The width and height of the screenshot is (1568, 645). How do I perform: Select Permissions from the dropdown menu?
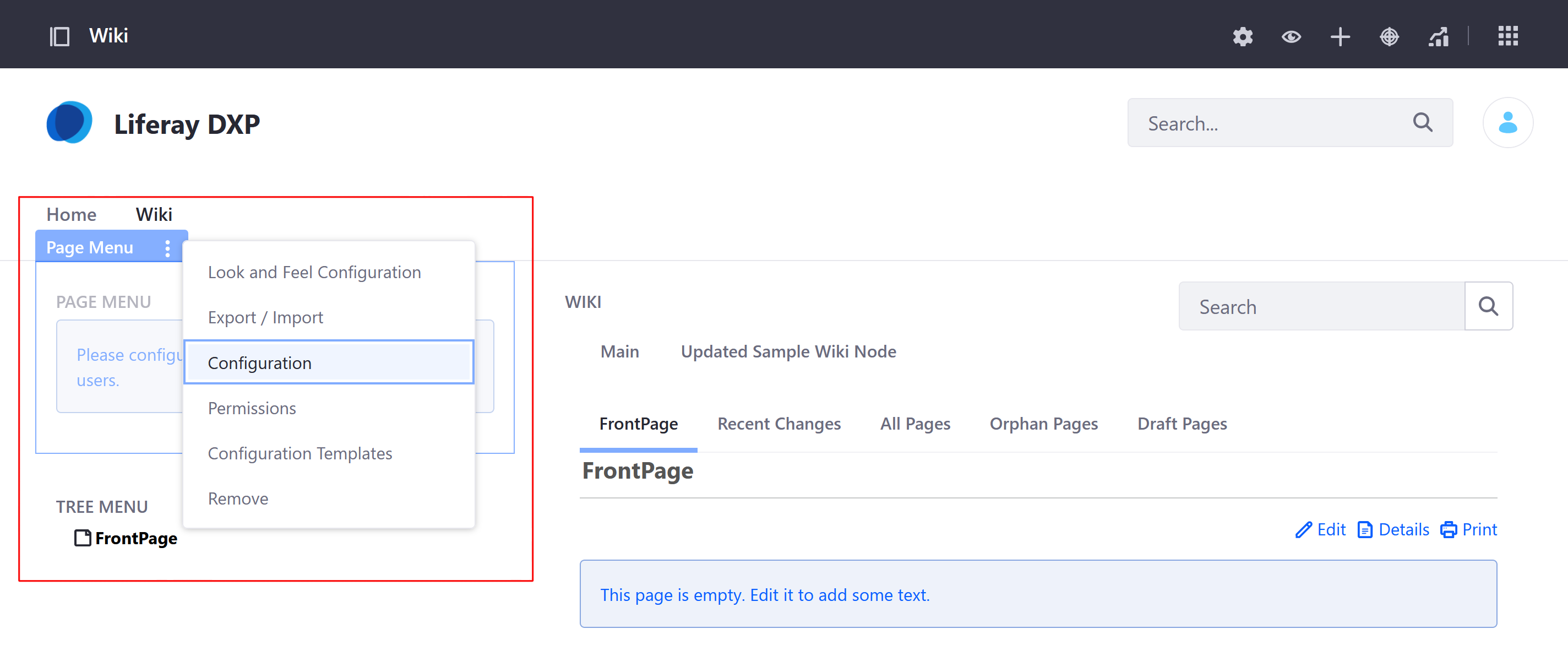252,408
